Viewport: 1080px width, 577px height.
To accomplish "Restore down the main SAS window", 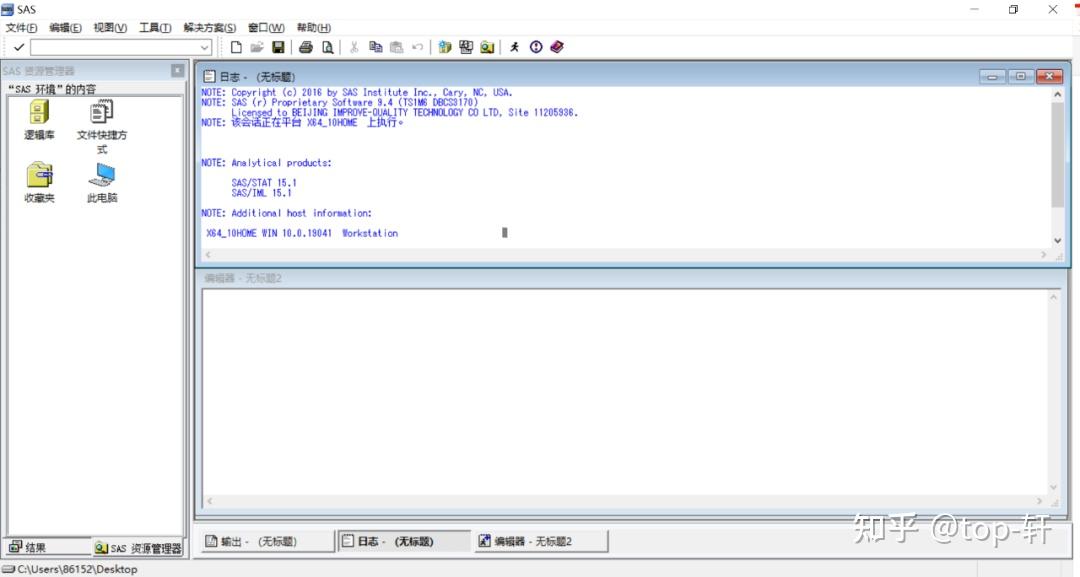I will tap(1013, 9).
